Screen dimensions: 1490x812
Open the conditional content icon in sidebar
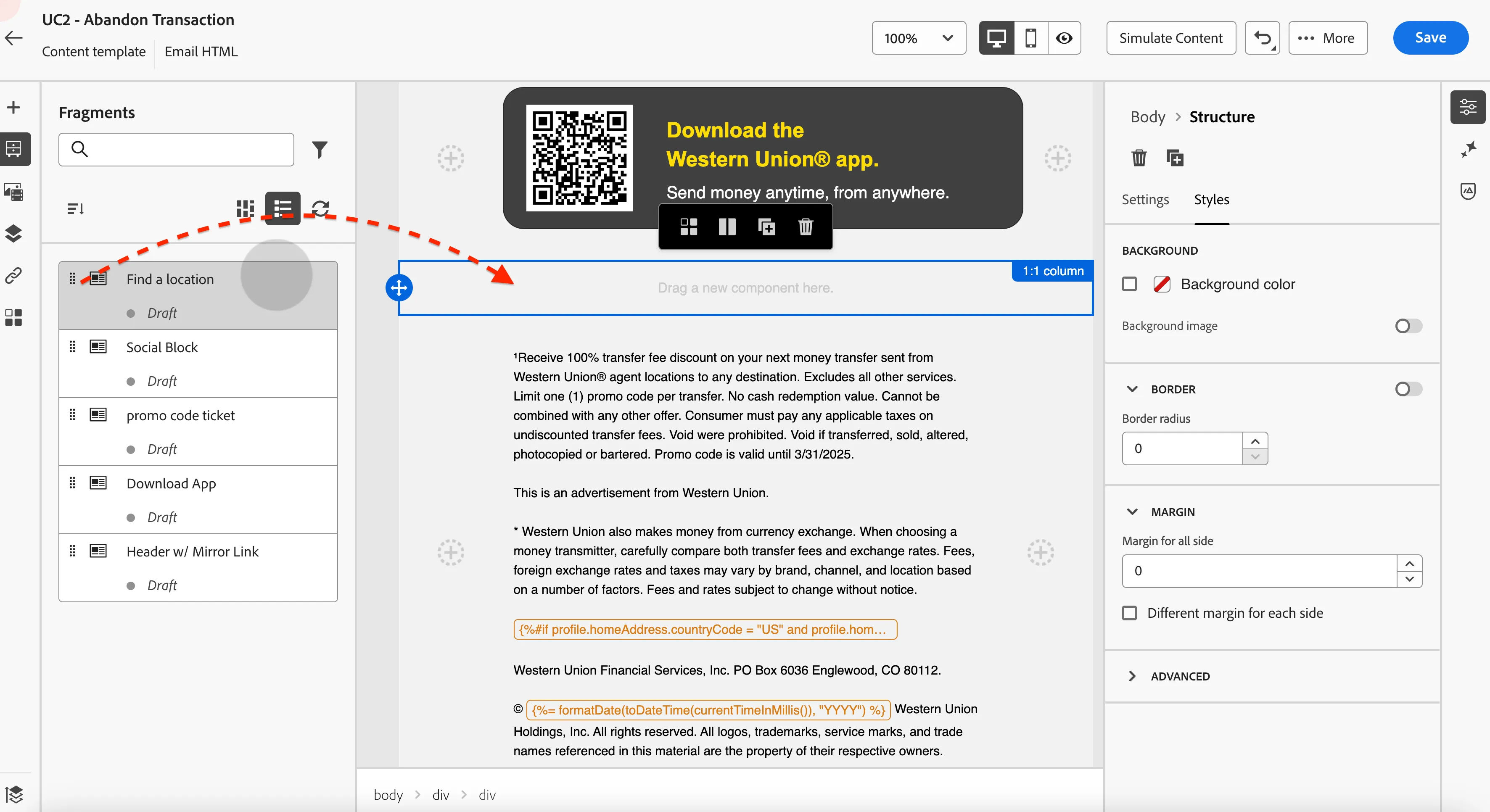(13, 317)
